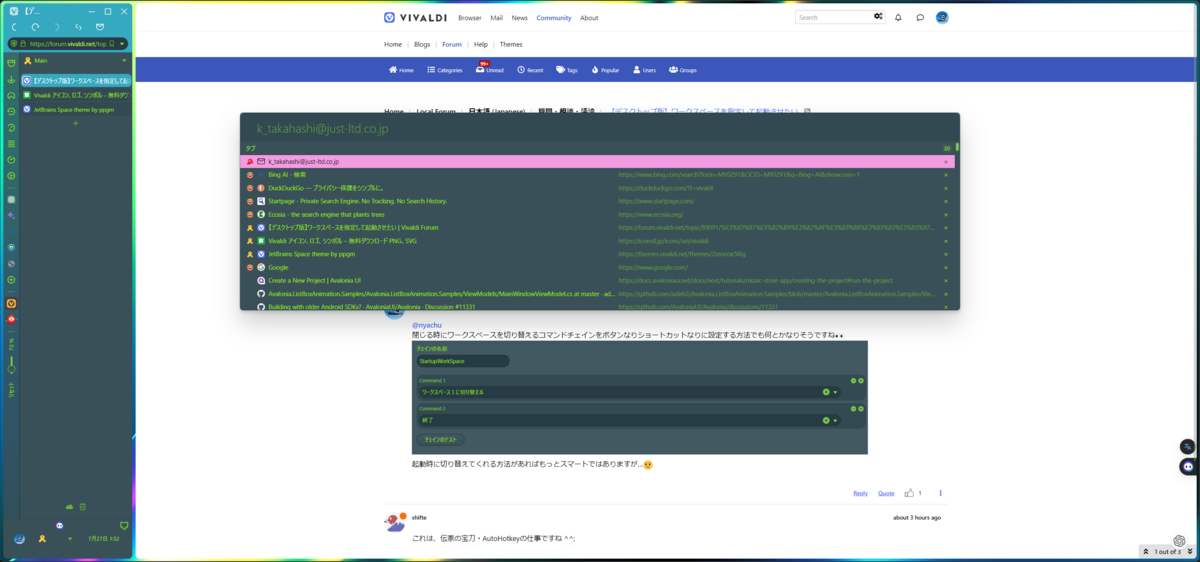Open About in site header

coord(589,18)
